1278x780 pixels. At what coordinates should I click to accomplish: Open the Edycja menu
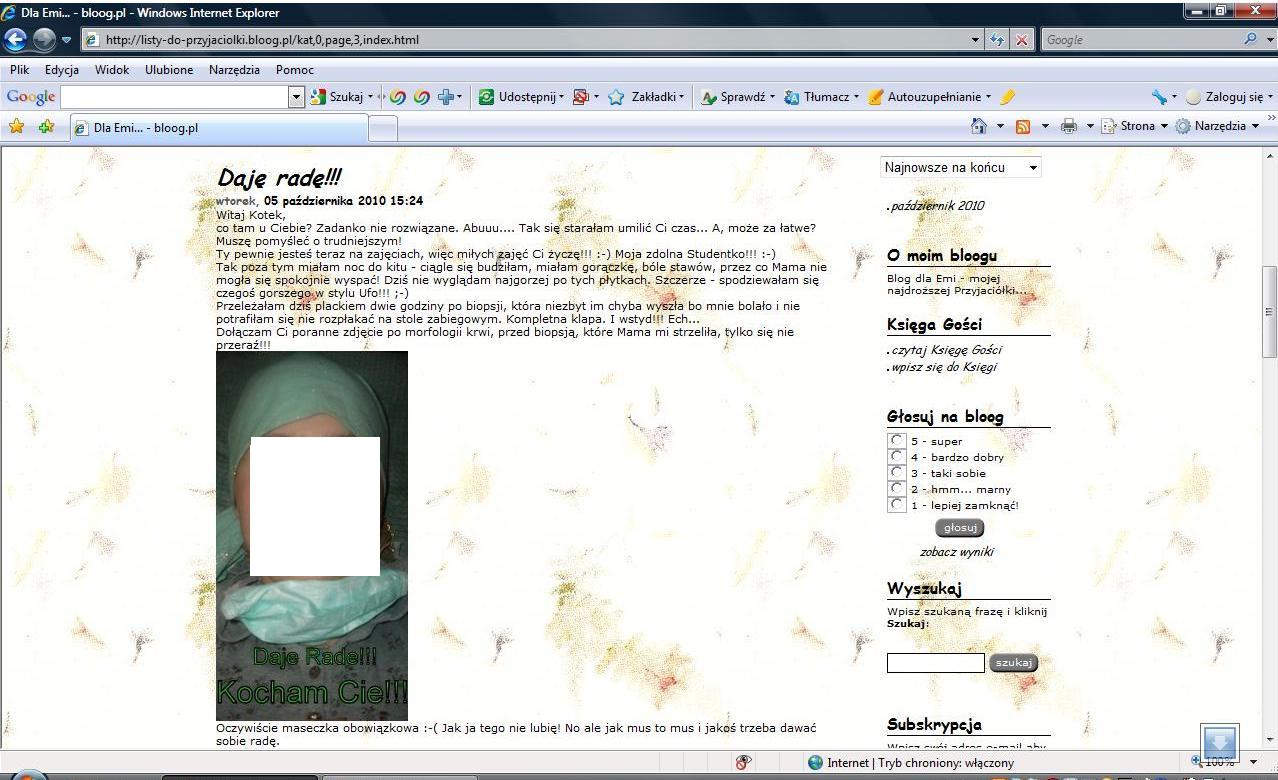[x=62, y=70]
